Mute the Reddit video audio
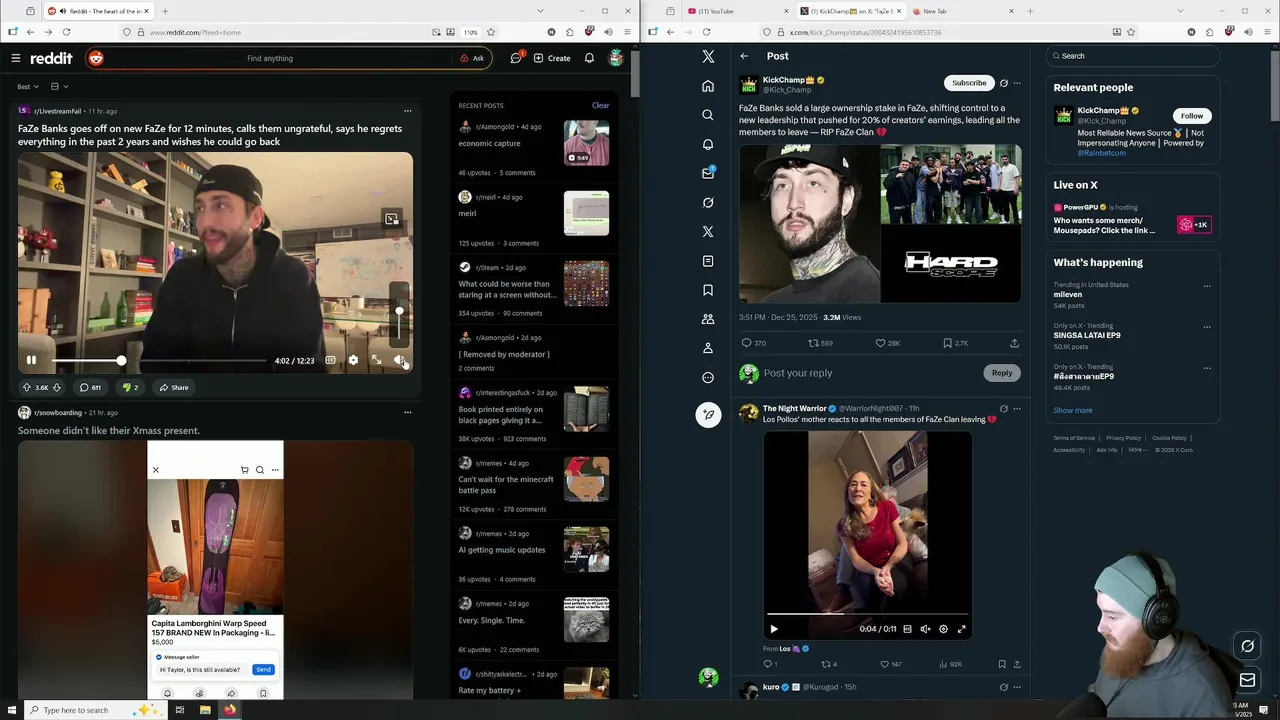 click(399, 360)
